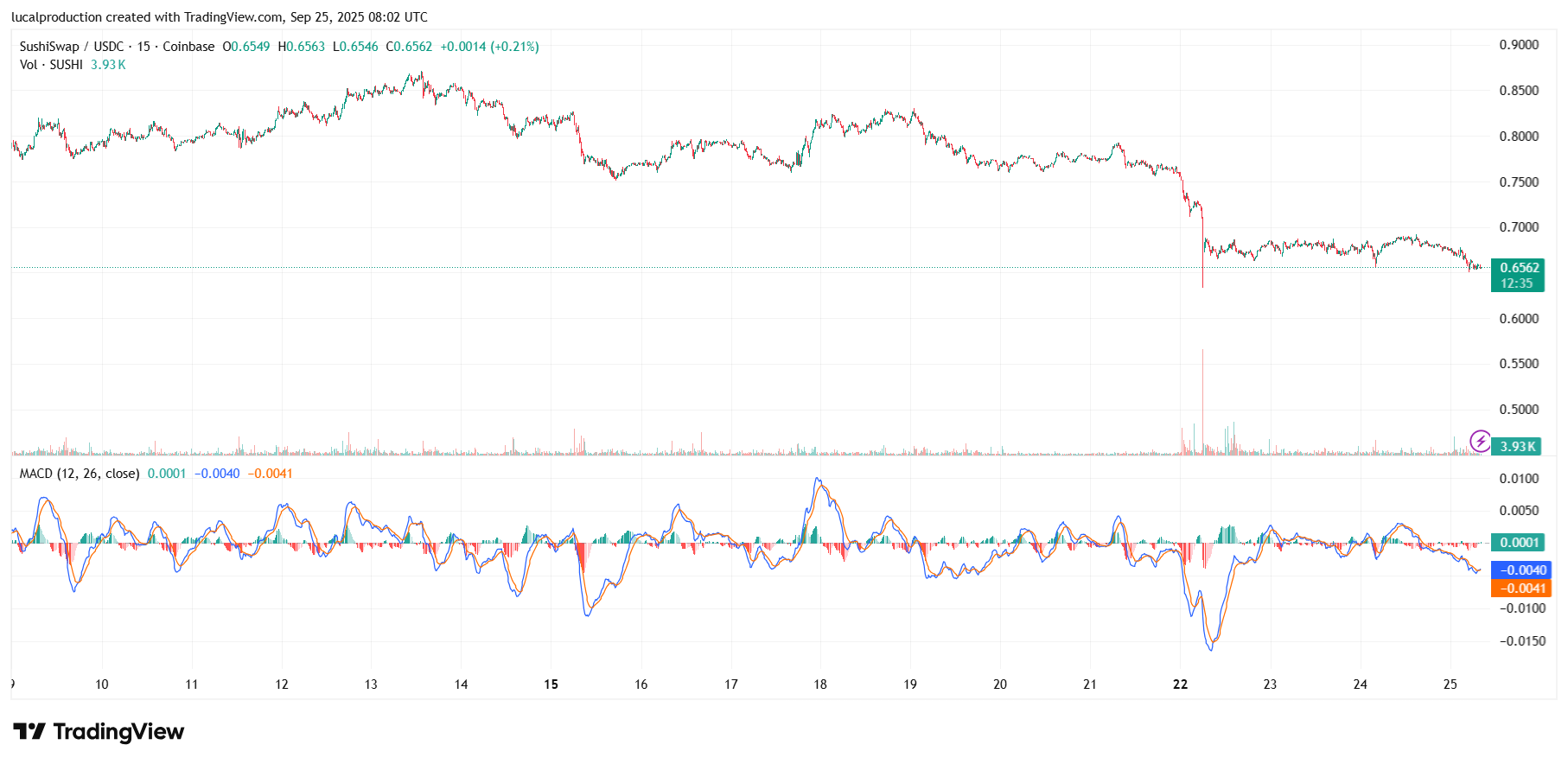
Task: Click date 24 on the time axis
Action: pyautogui.click(x=1361, y=684)
